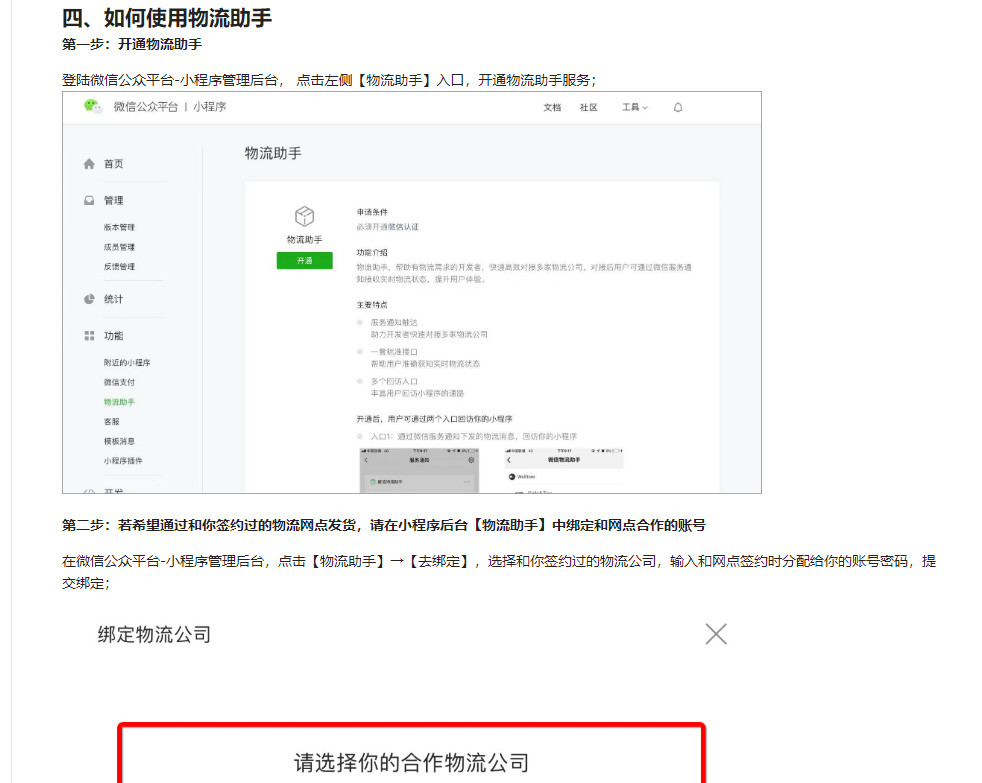Click the 请选择你的合作物流公司 prompt

(411, 763)
